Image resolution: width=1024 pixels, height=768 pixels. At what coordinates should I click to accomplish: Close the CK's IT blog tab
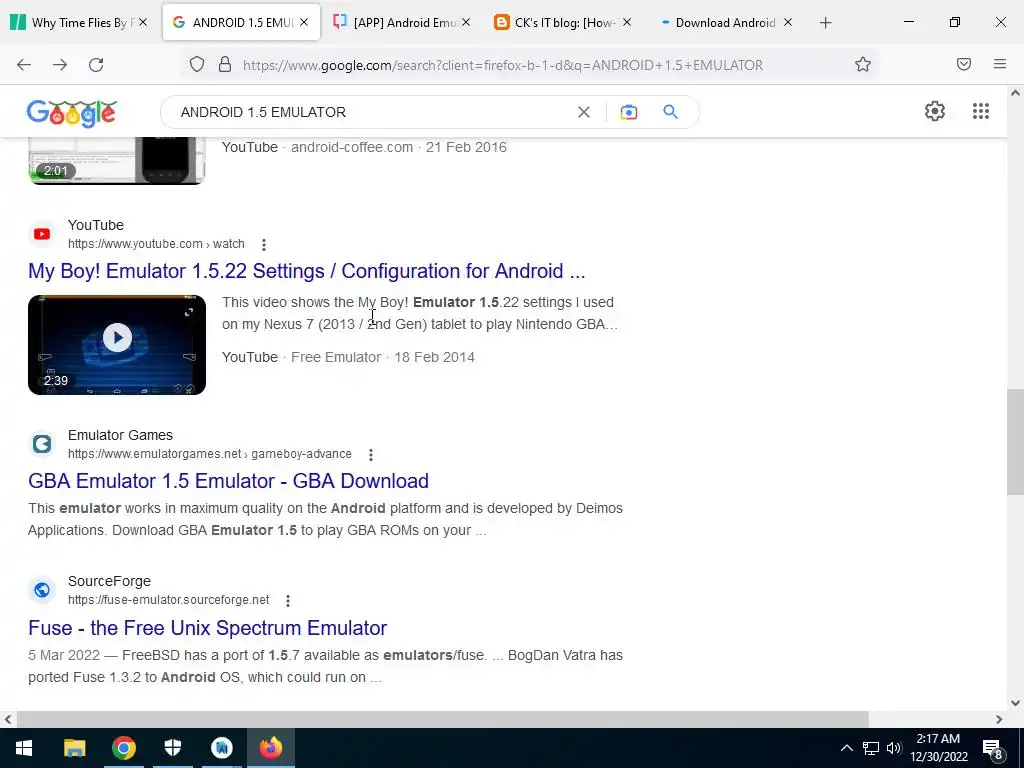[627, 22]
